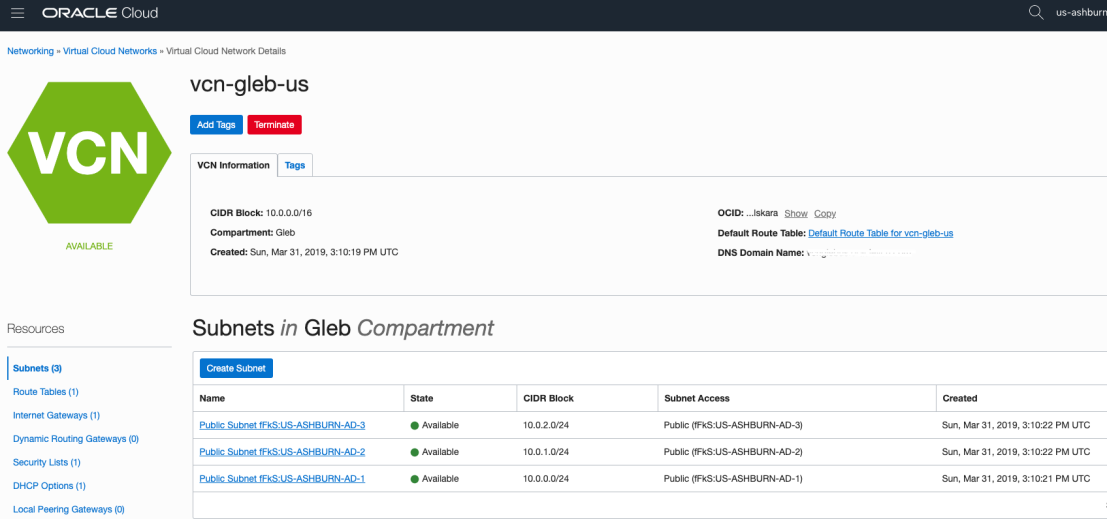The image size is (1107, 519).
Task: Select Local Peering Gateways (0)
Action: click(x=69, y=509)
